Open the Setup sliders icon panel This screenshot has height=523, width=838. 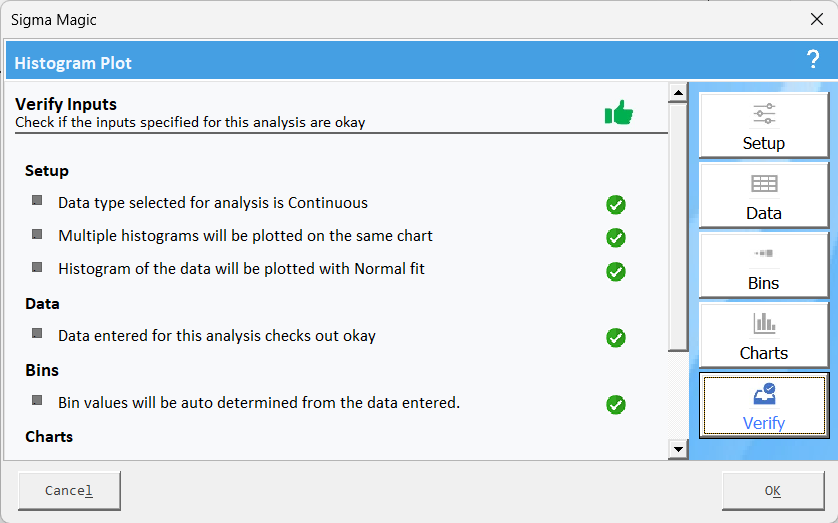tap(764, 126)
